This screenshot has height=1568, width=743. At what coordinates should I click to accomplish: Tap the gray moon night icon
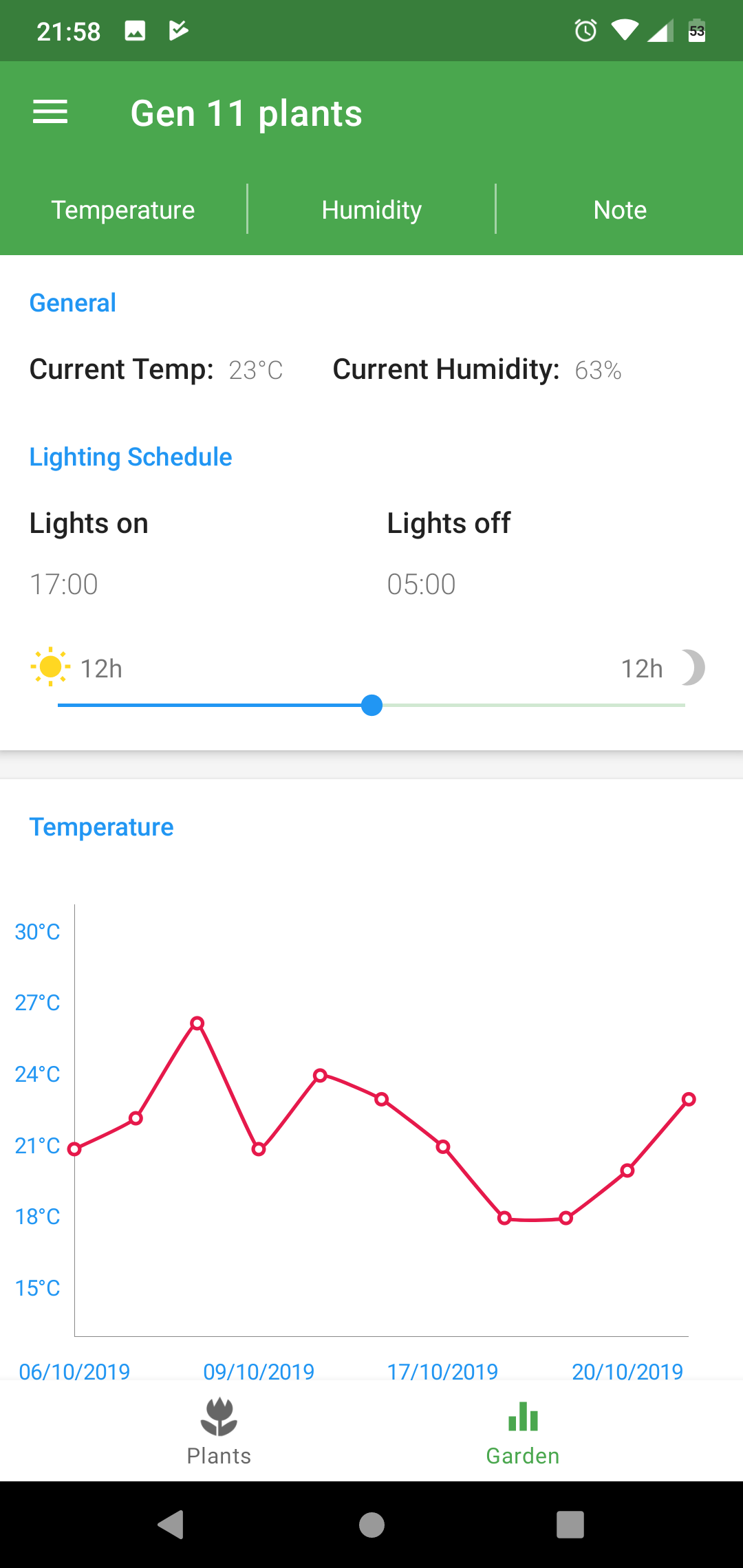point(692,668)
